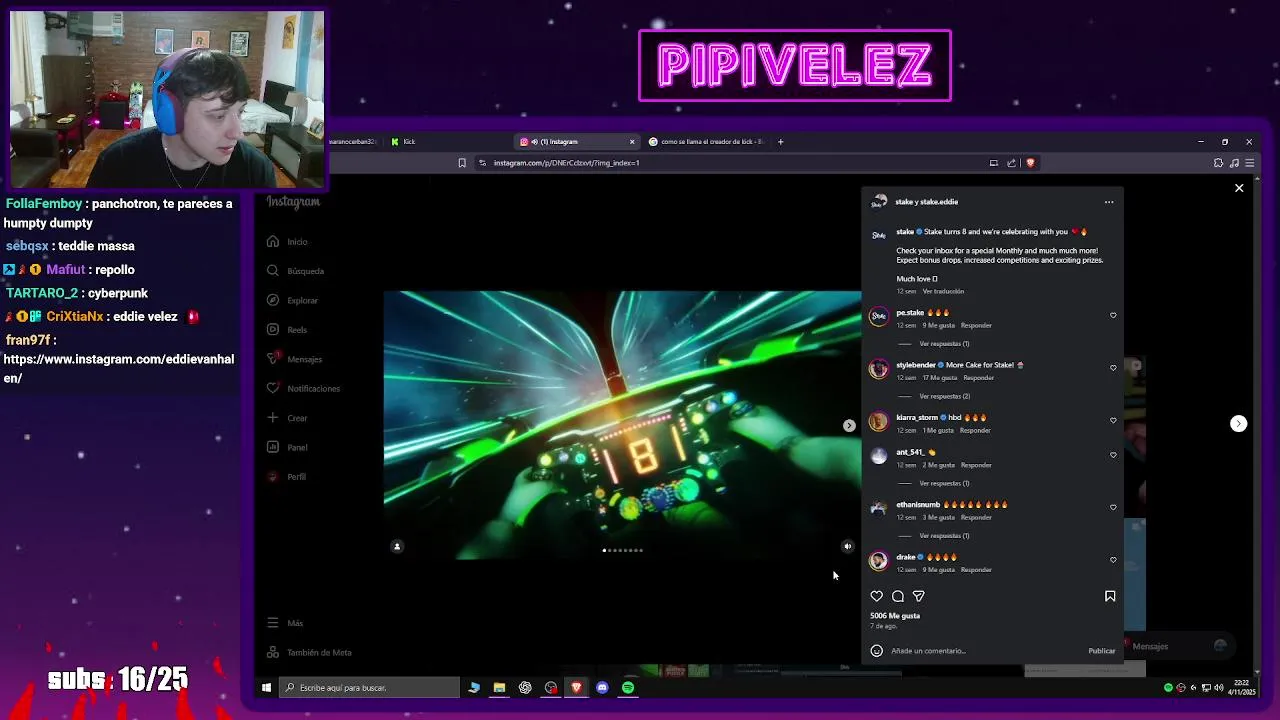Open a new browser tab

[x=781, y=142]
